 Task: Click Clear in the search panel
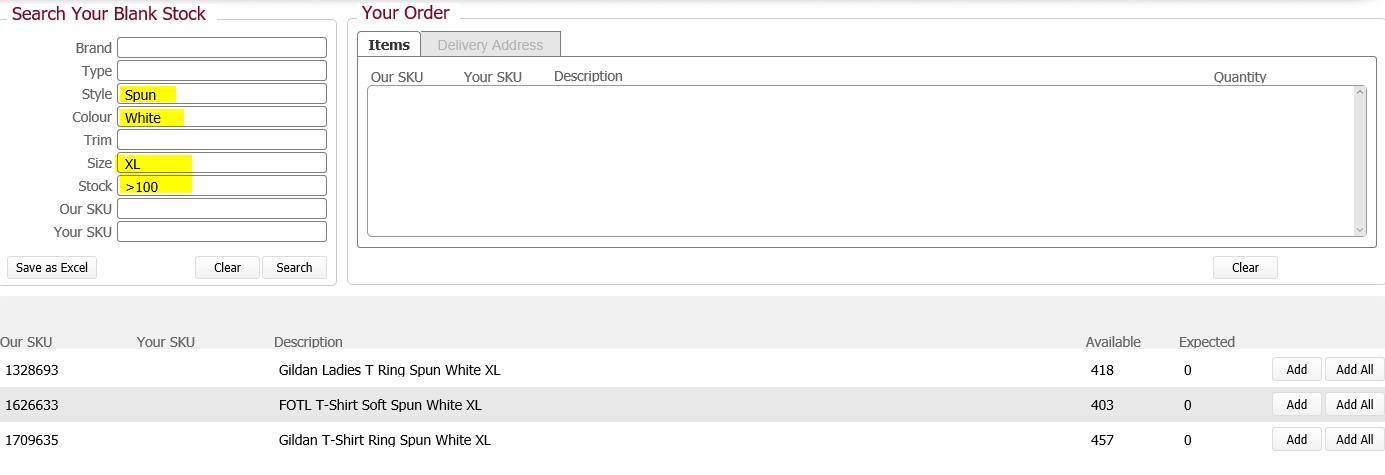click(227, 268)
